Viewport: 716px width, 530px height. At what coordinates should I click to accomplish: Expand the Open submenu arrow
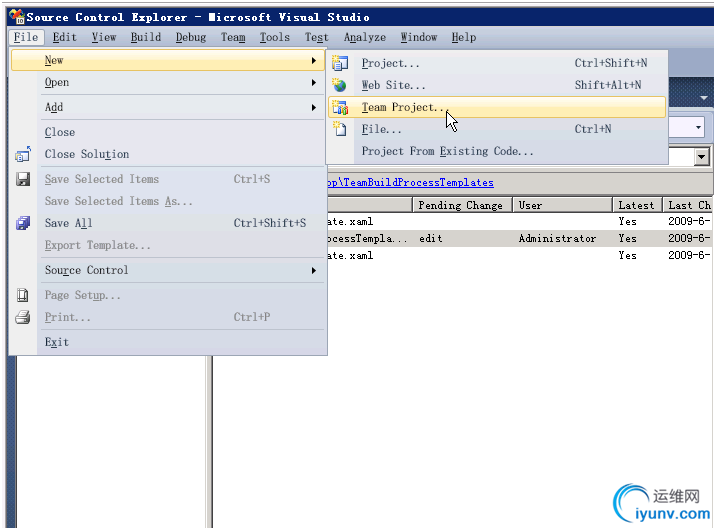pos(314,83)
